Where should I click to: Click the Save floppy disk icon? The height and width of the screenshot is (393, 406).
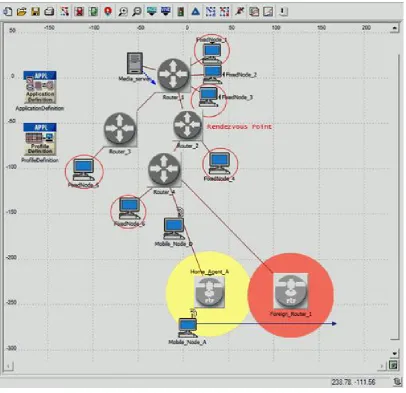pos(35,12)
